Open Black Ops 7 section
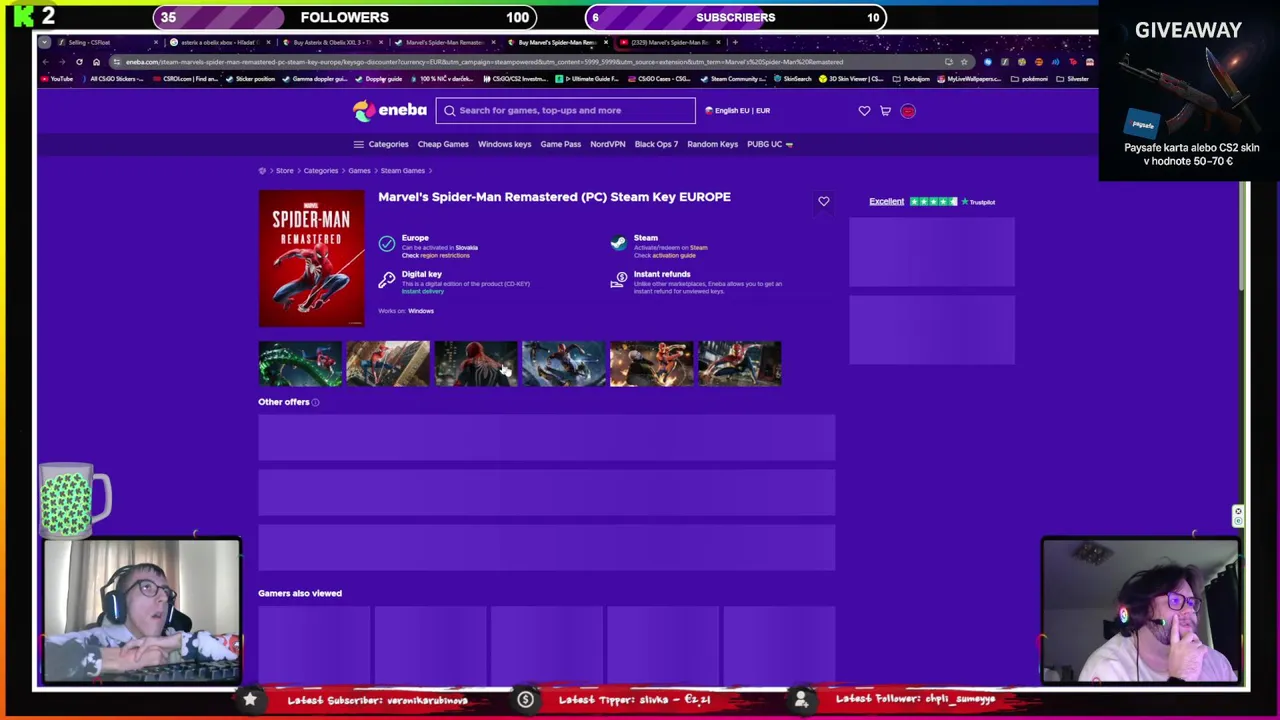Viewport: 1280px width, 720px height. (656, 144)
